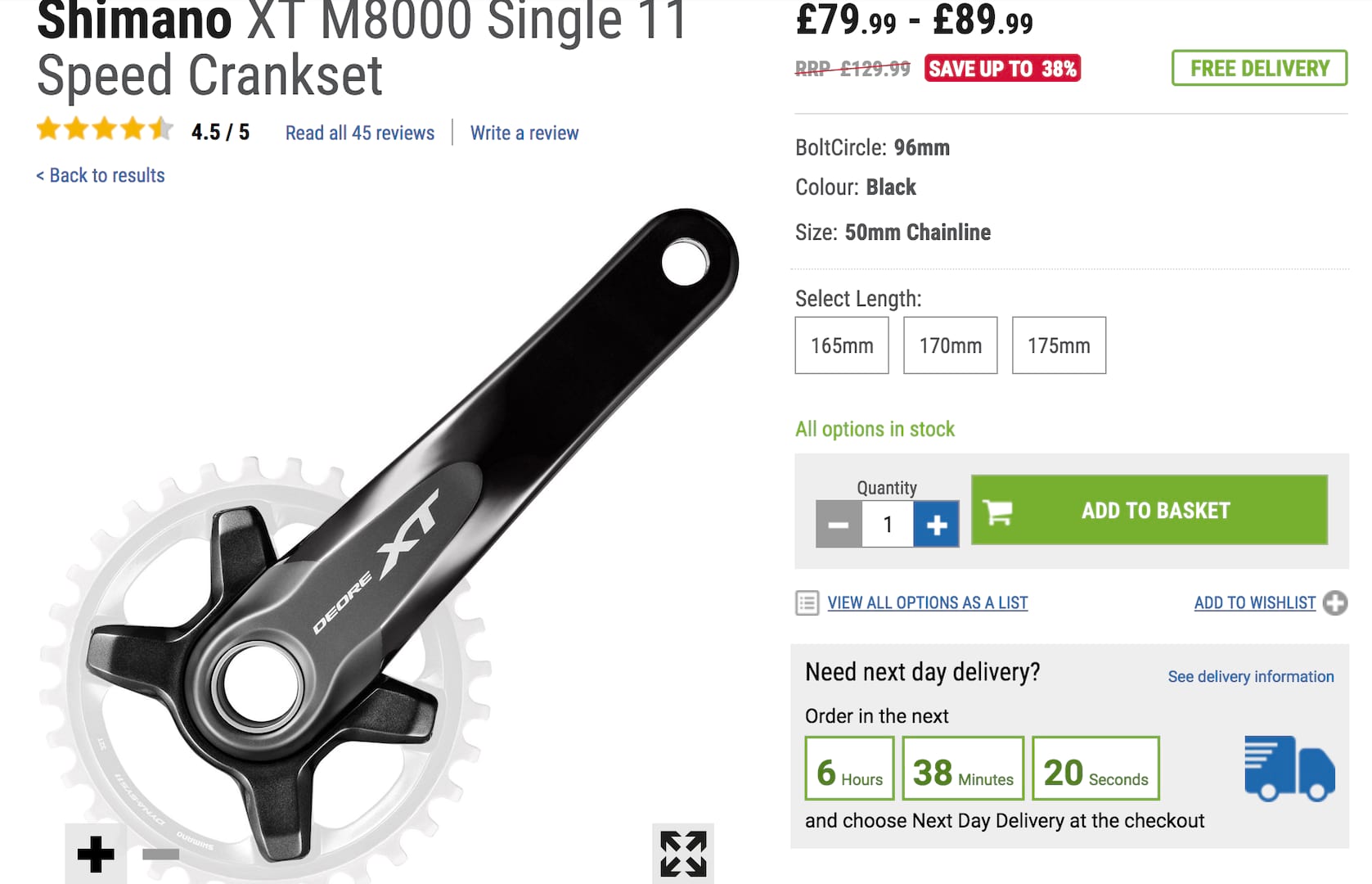
Task: Click the quantity number field
Action: pos(888,524)
